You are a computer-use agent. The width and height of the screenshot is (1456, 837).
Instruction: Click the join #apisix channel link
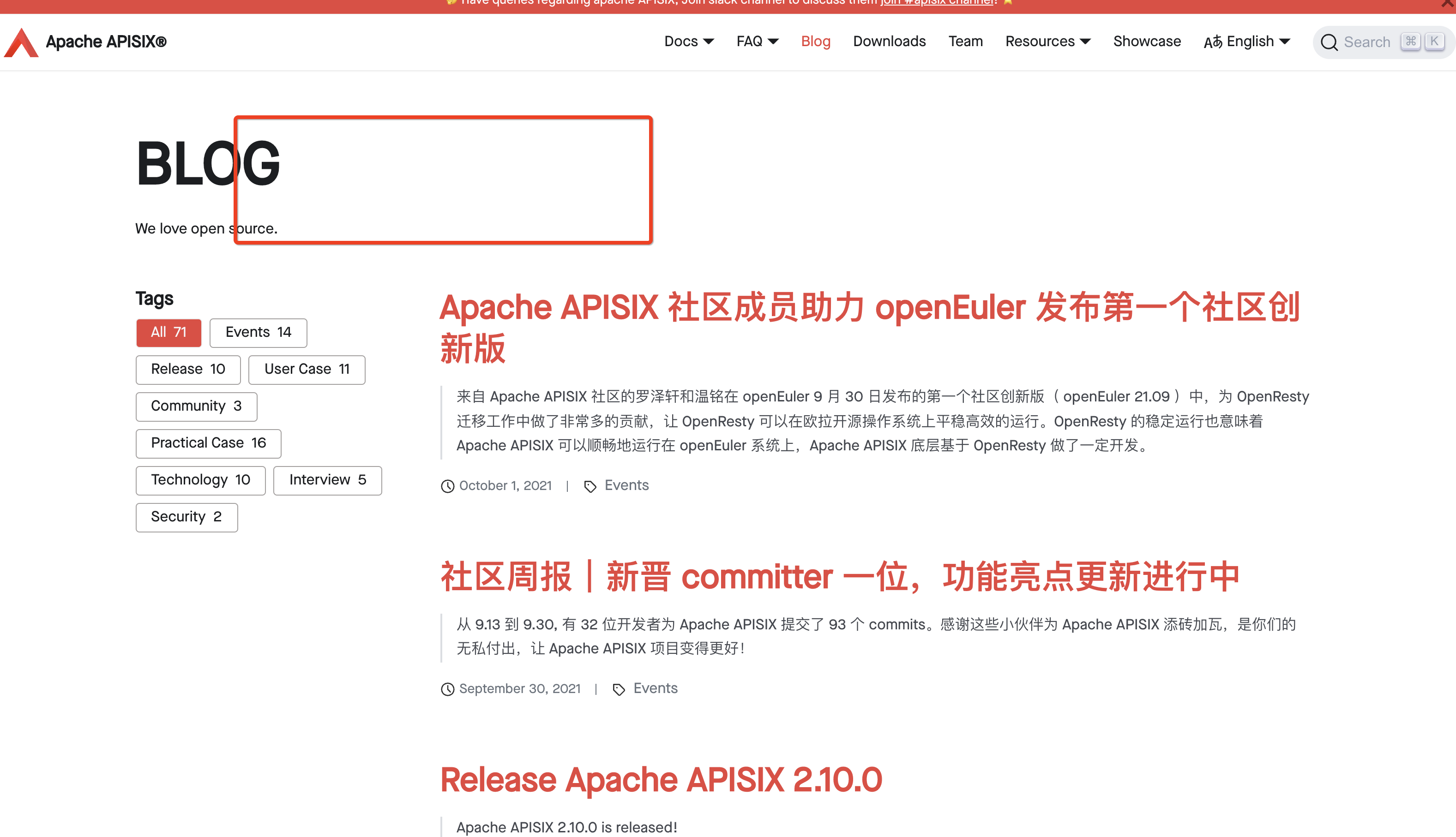(x=937, y=2)
